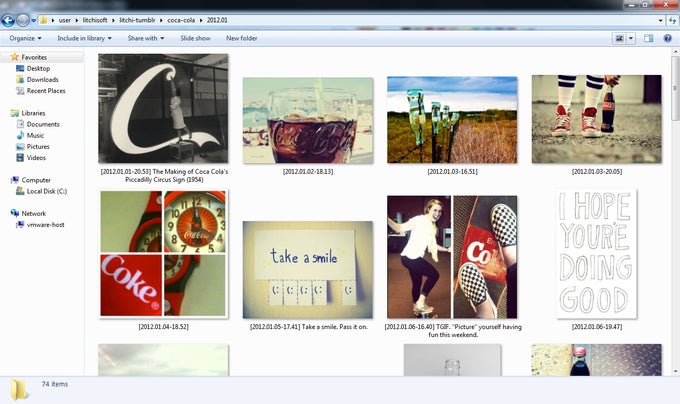The height and width of the screenshot is (404, 680).
Task: Click the Libraries icon in sidebar
Action: (x=15, y=113)
